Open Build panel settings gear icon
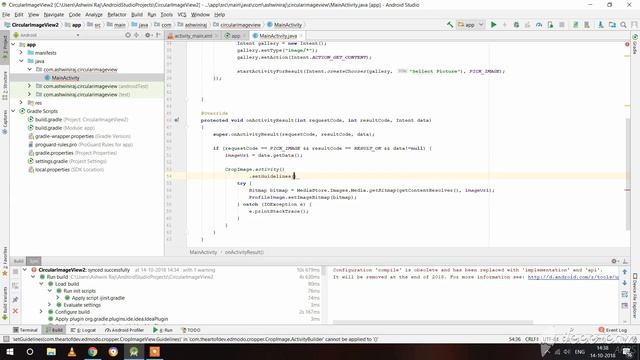This screenshot has height=360, width=640. pyautogui.click(x=614, y=261)
